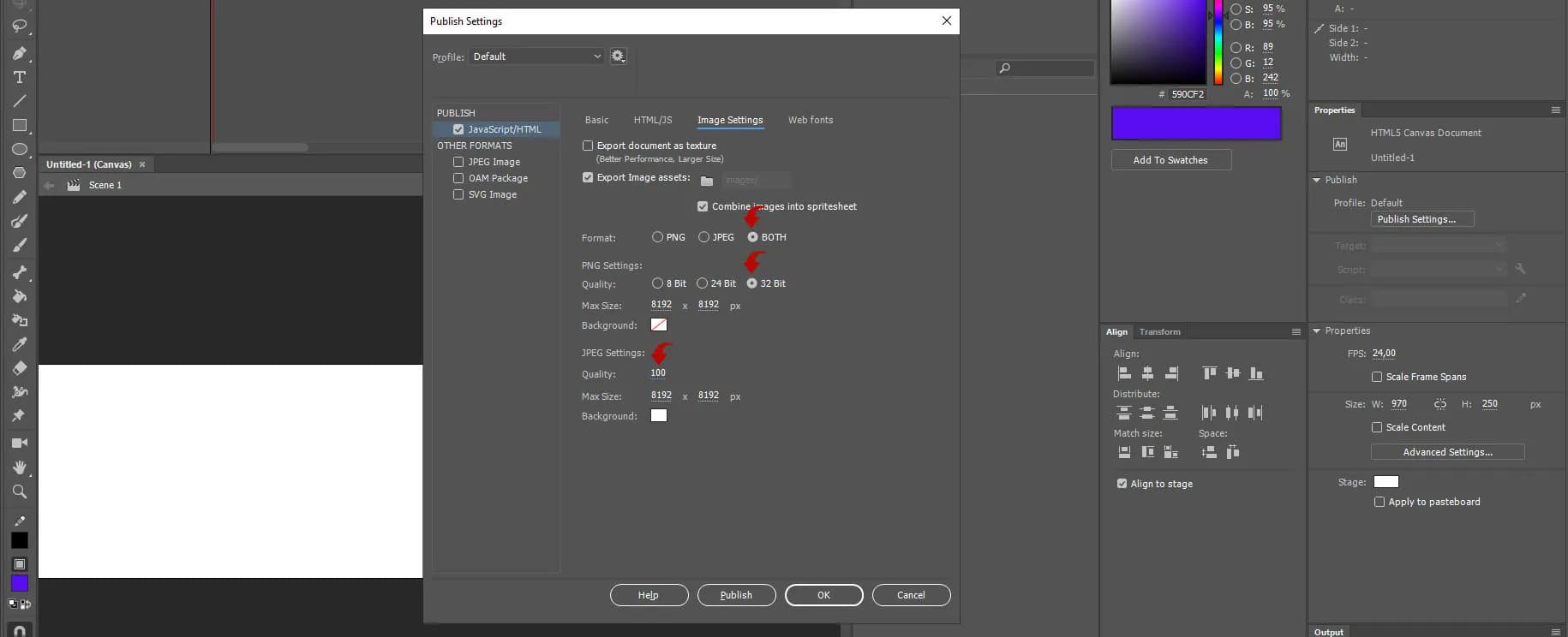
Task: Click Add To Swatches button
Action: (x=1170, y=160)
